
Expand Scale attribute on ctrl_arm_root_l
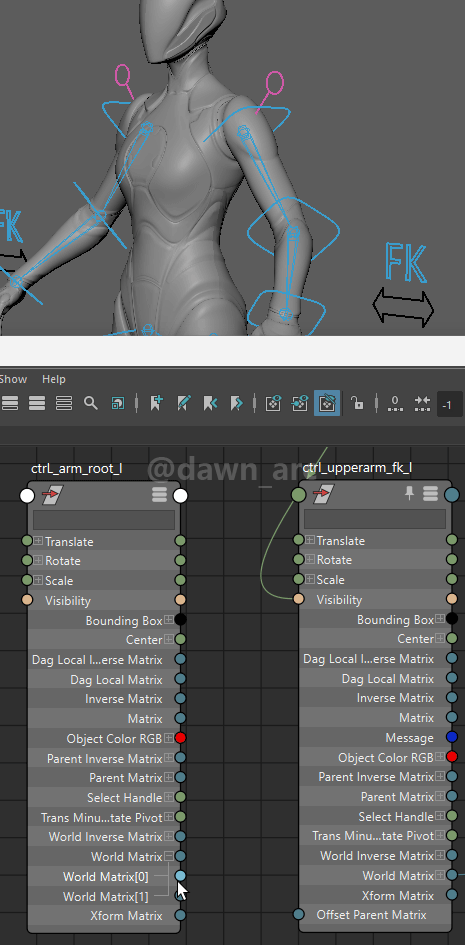39,580
